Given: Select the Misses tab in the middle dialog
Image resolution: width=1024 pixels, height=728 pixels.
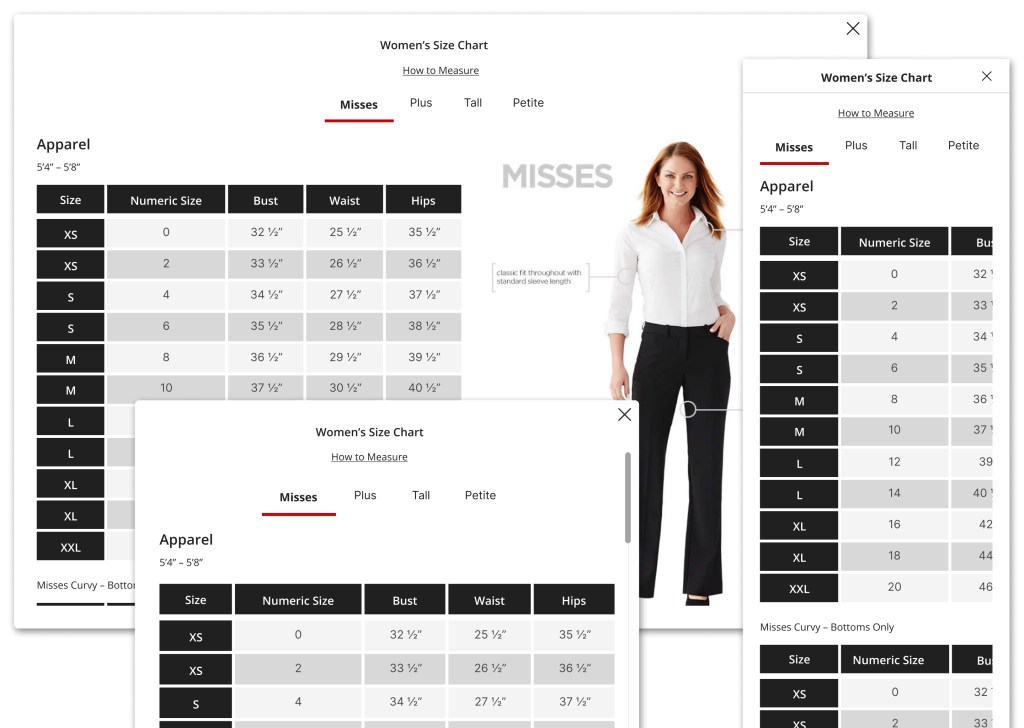Looking at the screenshot, I should pyautogui.click(x=298, y=495).
